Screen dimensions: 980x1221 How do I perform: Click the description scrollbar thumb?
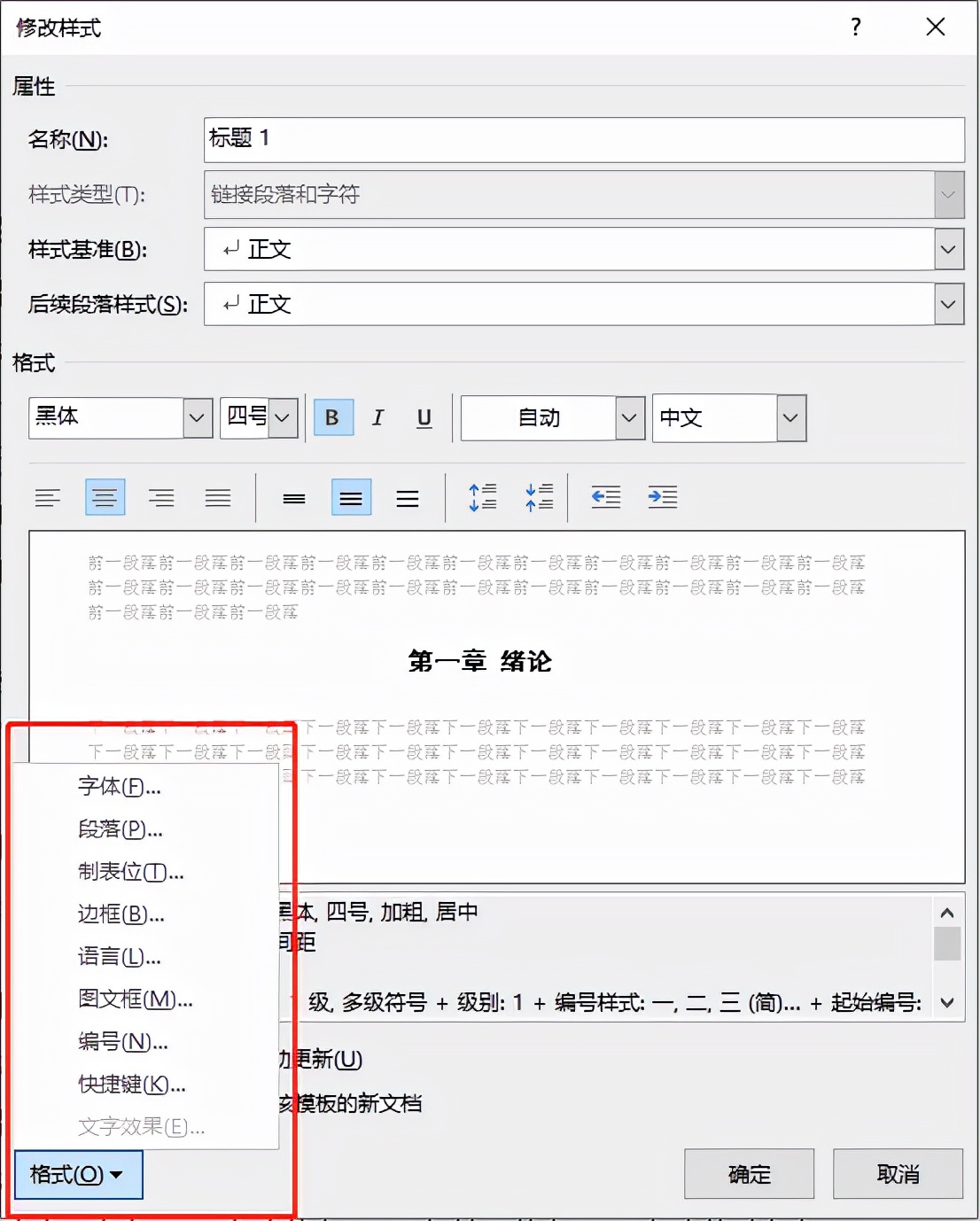tap(947, 944)
